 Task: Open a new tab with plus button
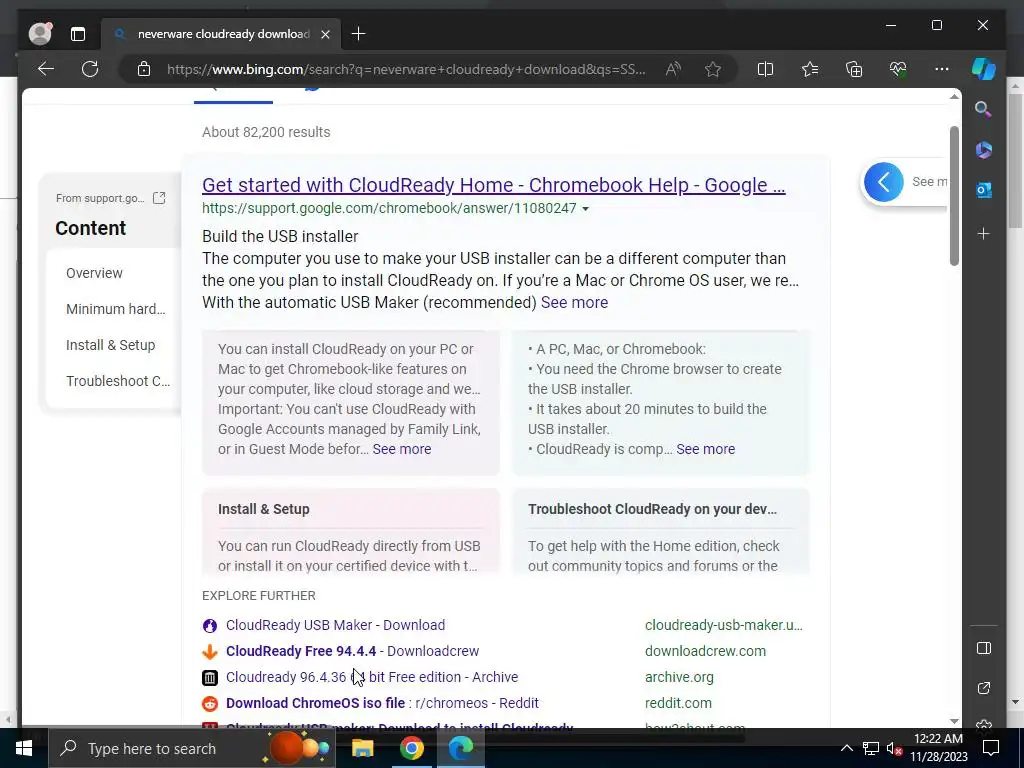tap(358, 34)
